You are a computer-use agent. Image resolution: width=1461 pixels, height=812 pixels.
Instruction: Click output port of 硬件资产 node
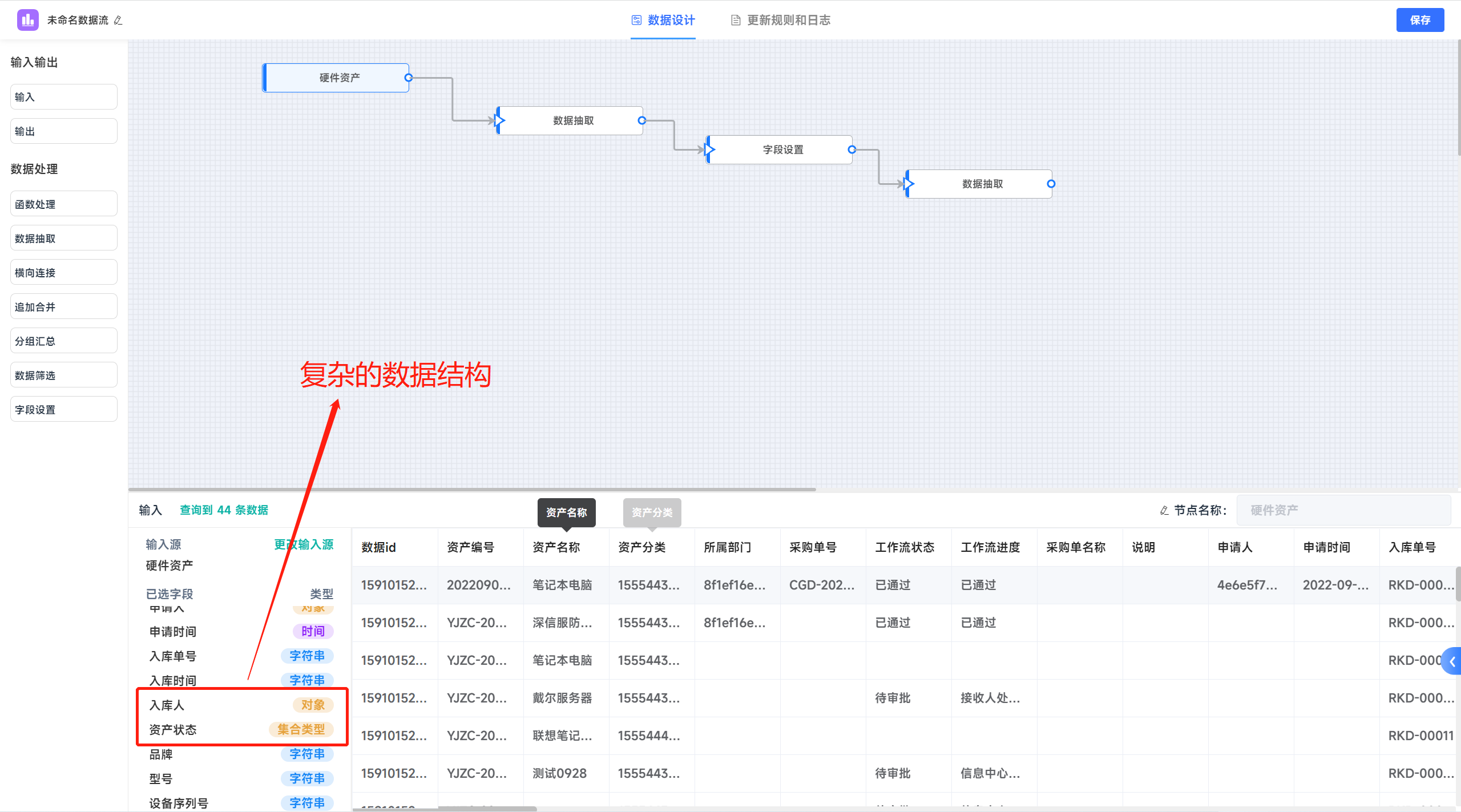pos(409,78)
